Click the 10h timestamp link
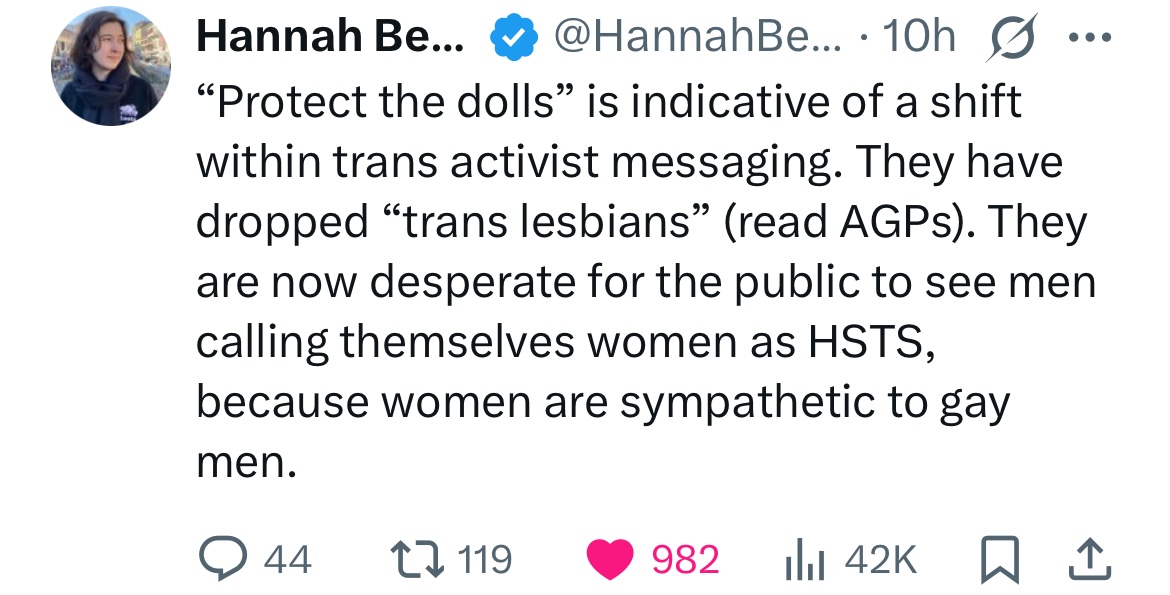 pos(919,36)
